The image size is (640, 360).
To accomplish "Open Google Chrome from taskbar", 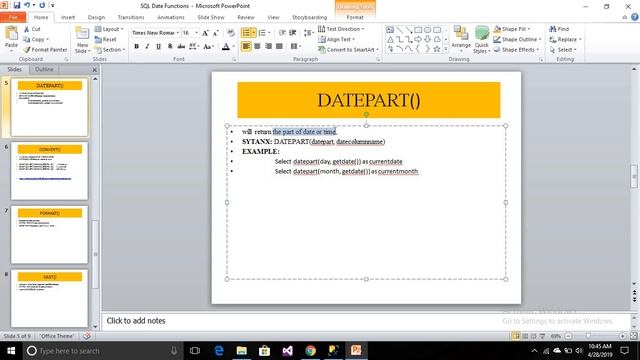I will click(x=310, y=351).
